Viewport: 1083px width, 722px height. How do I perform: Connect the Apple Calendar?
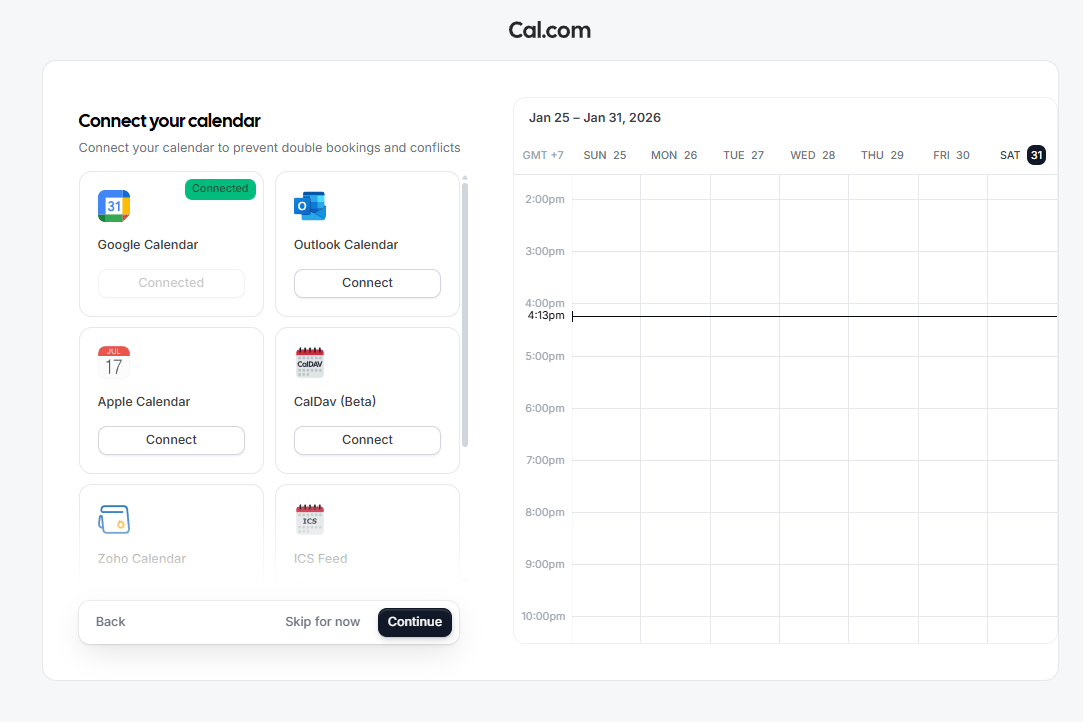pyautogui.click(x=171, y=440)
